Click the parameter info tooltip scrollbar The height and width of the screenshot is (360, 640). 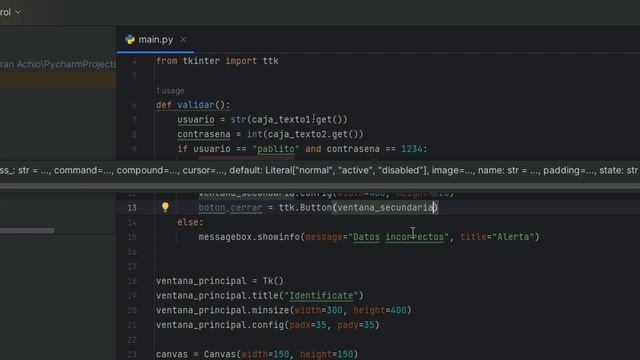tap(320, 186)
